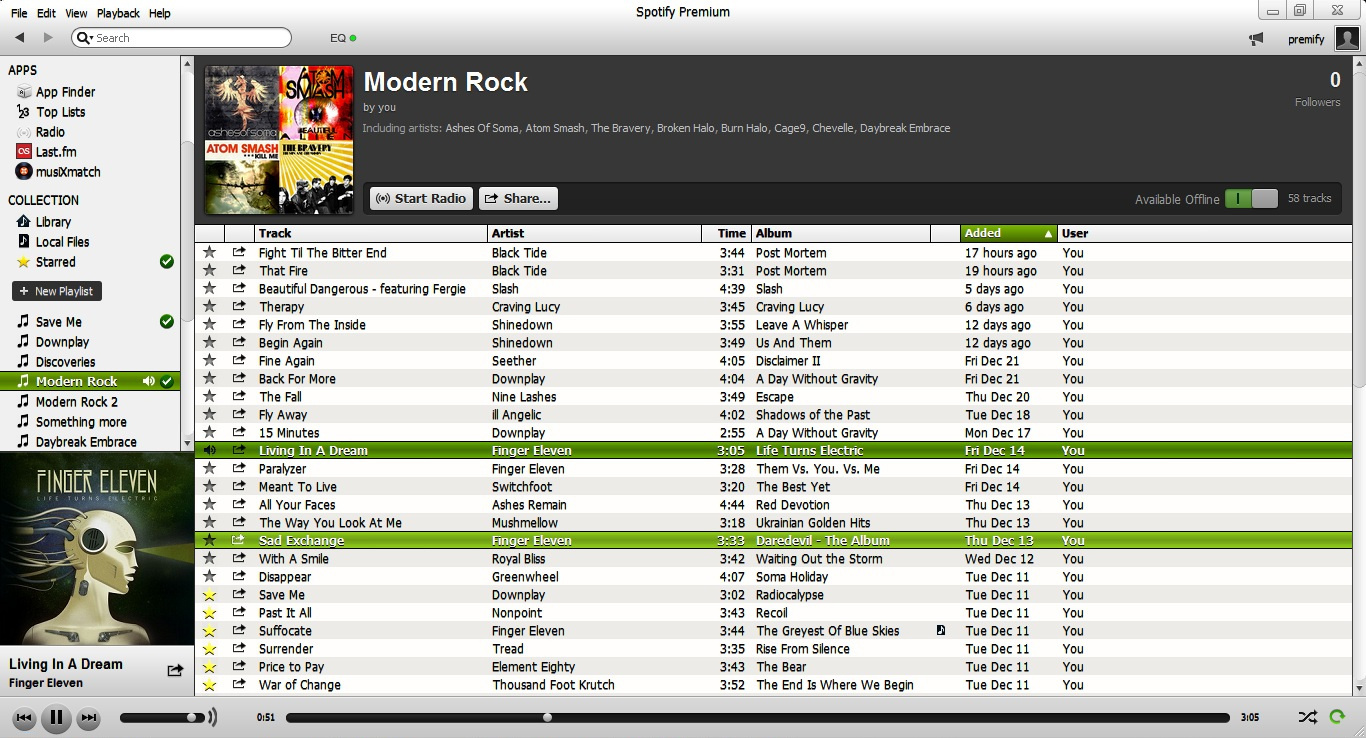Create a New Playlist
The image size is (1366, 738).
(56, 291)
